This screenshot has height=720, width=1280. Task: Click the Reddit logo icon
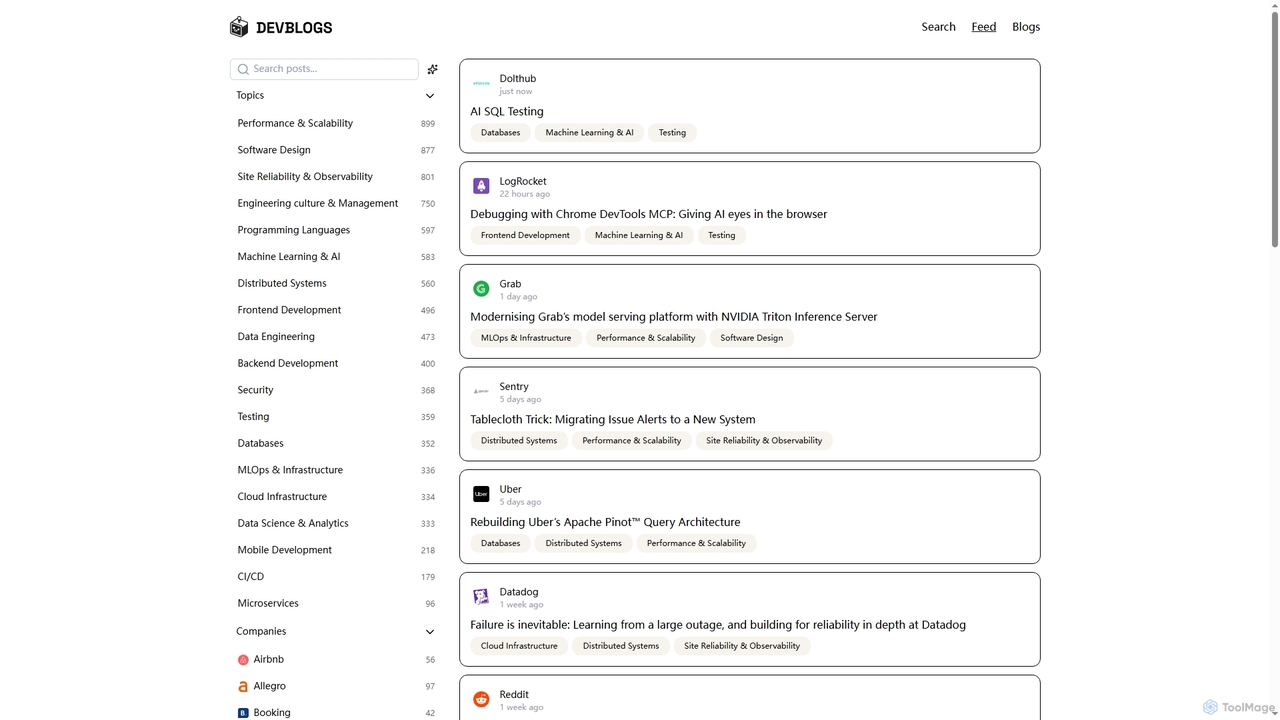[x=481, y=700]
